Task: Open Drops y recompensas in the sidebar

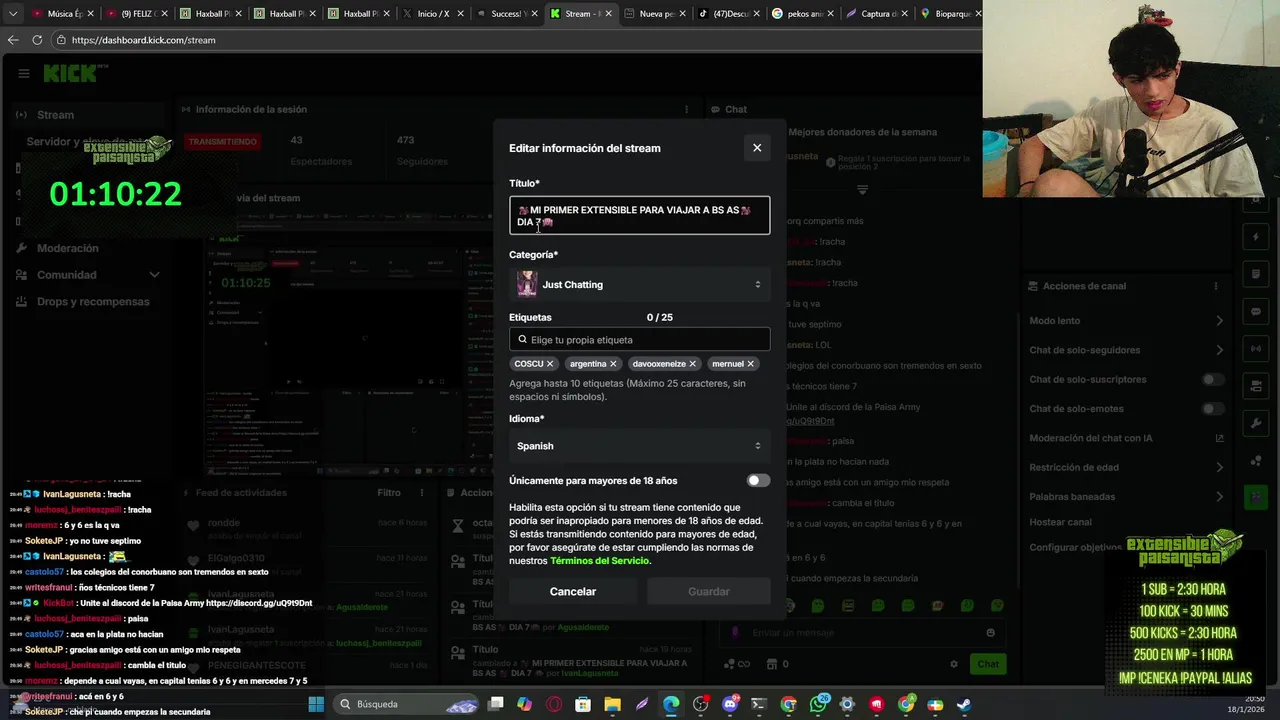Action: point(93,302)
